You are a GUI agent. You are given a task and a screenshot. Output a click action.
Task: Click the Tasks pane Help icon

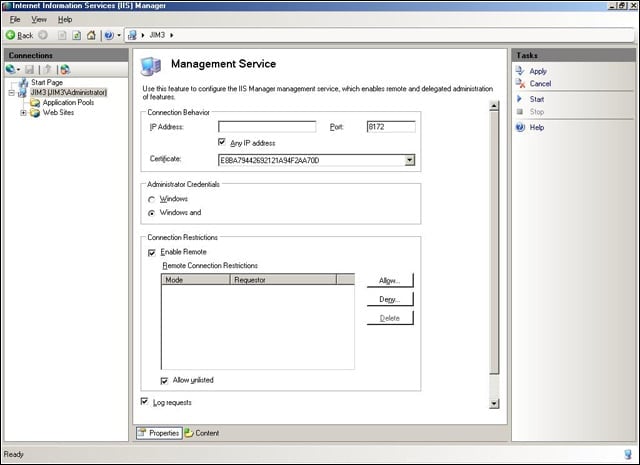click(520, 127)
